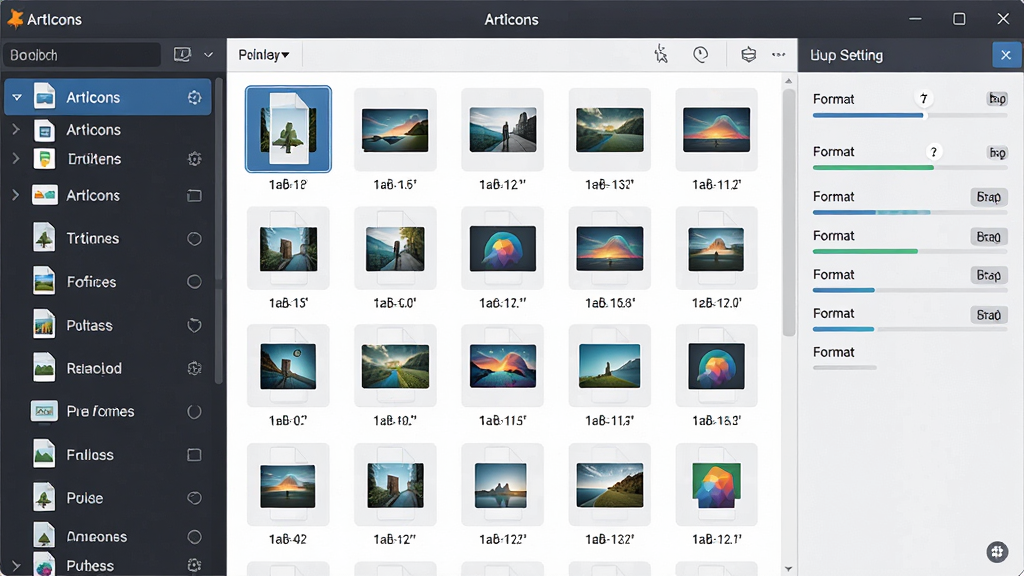Open thumbnail labeled 1aB-18.3'
Screen dimensions: 1024x576
tap(716, 366)
